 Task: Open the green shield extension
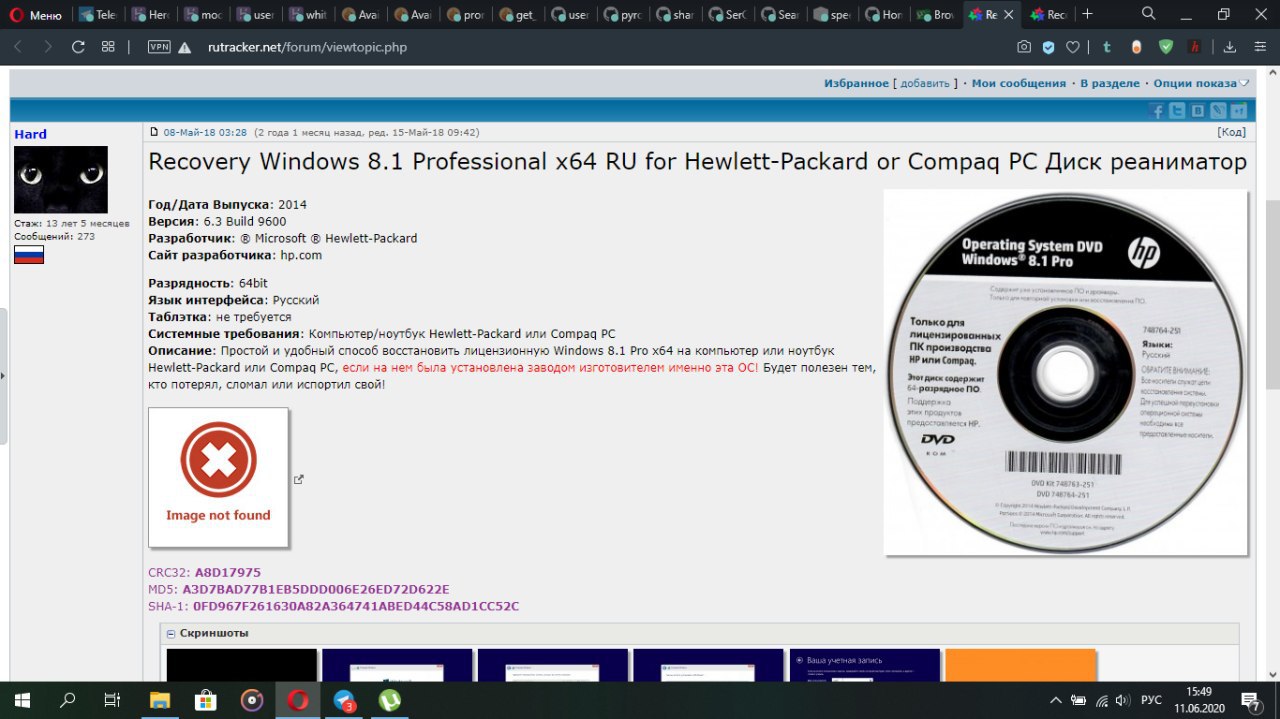[1166, 47]
